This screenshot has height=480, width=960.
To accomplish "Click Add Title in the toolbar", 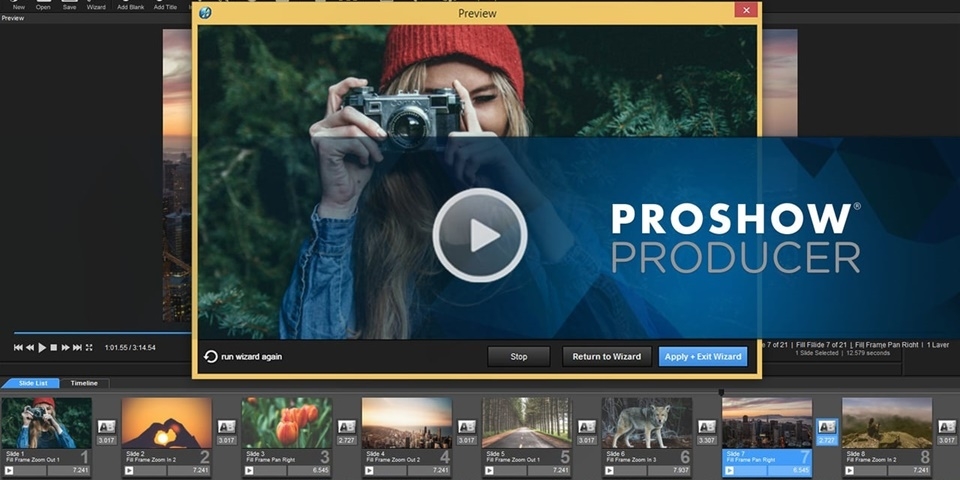I will pyautogui.click(x=165, y=5).
